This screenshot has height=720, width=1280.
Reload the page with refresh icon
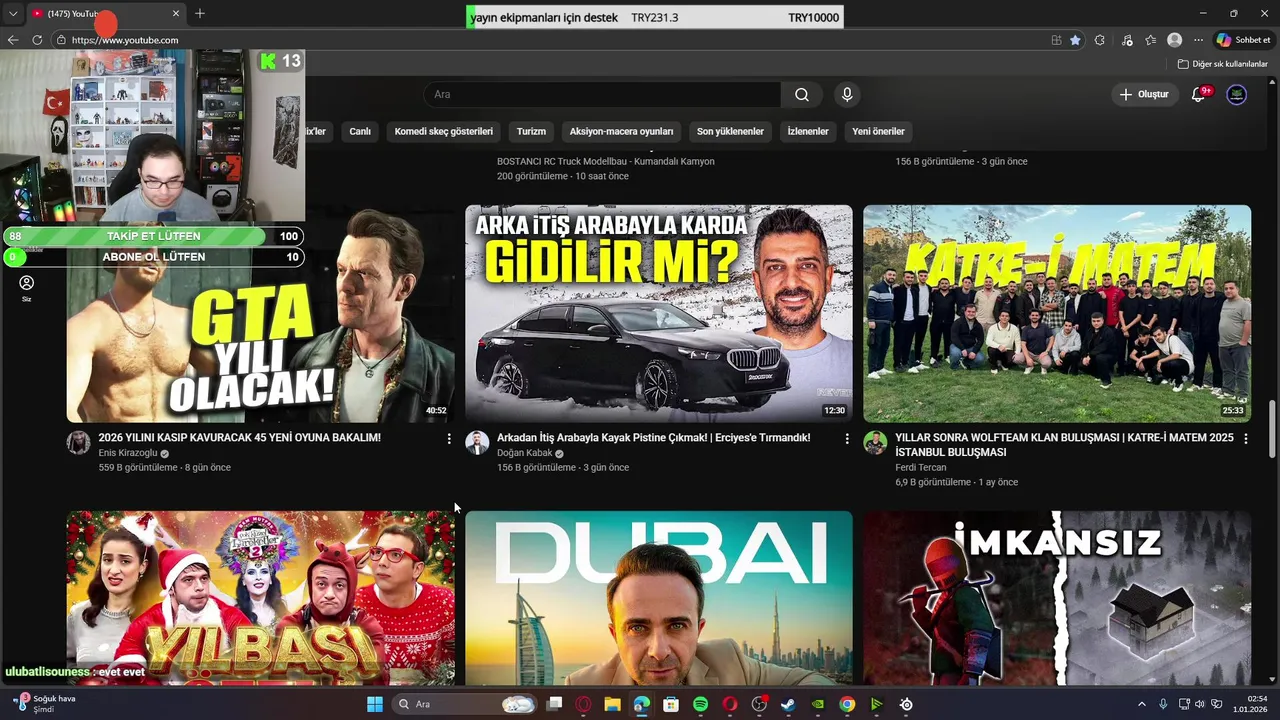(x=37, y=40)
